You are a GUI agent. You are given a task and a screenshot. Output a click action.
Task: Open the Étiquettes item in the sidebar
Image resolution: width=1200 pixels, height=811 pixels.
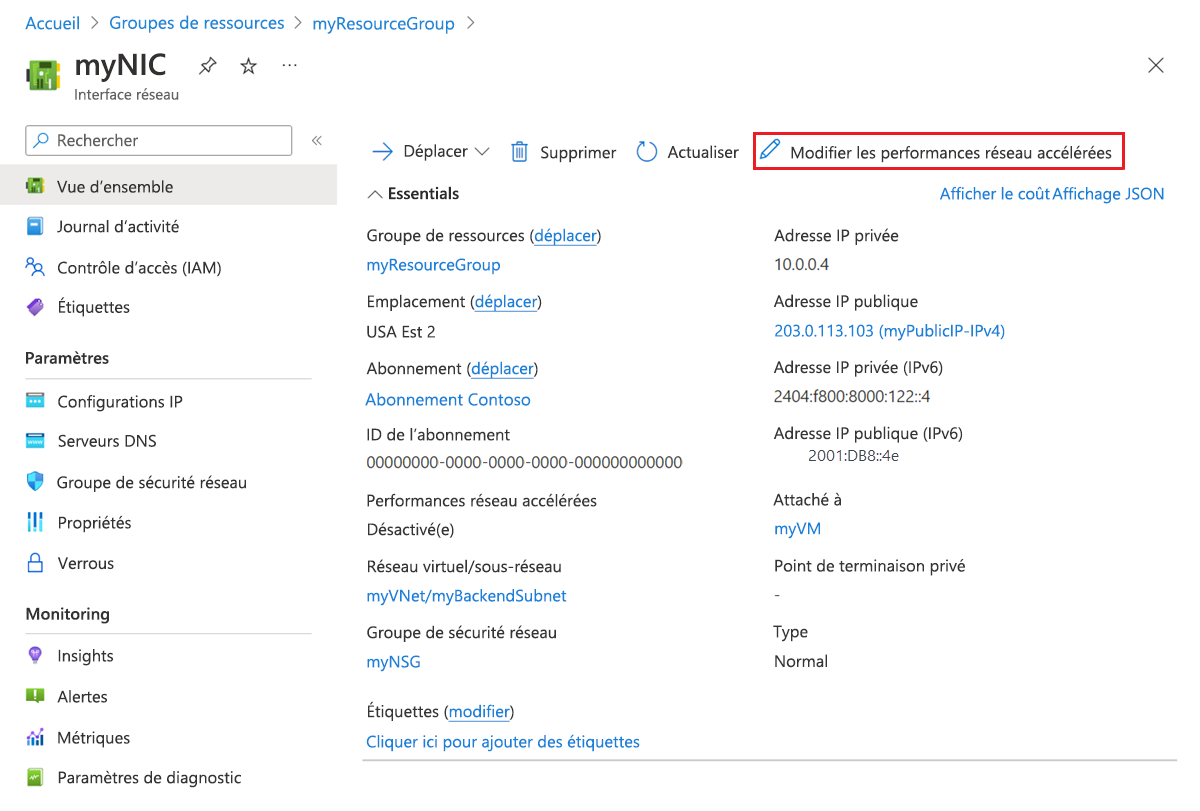tap(93, 307)
